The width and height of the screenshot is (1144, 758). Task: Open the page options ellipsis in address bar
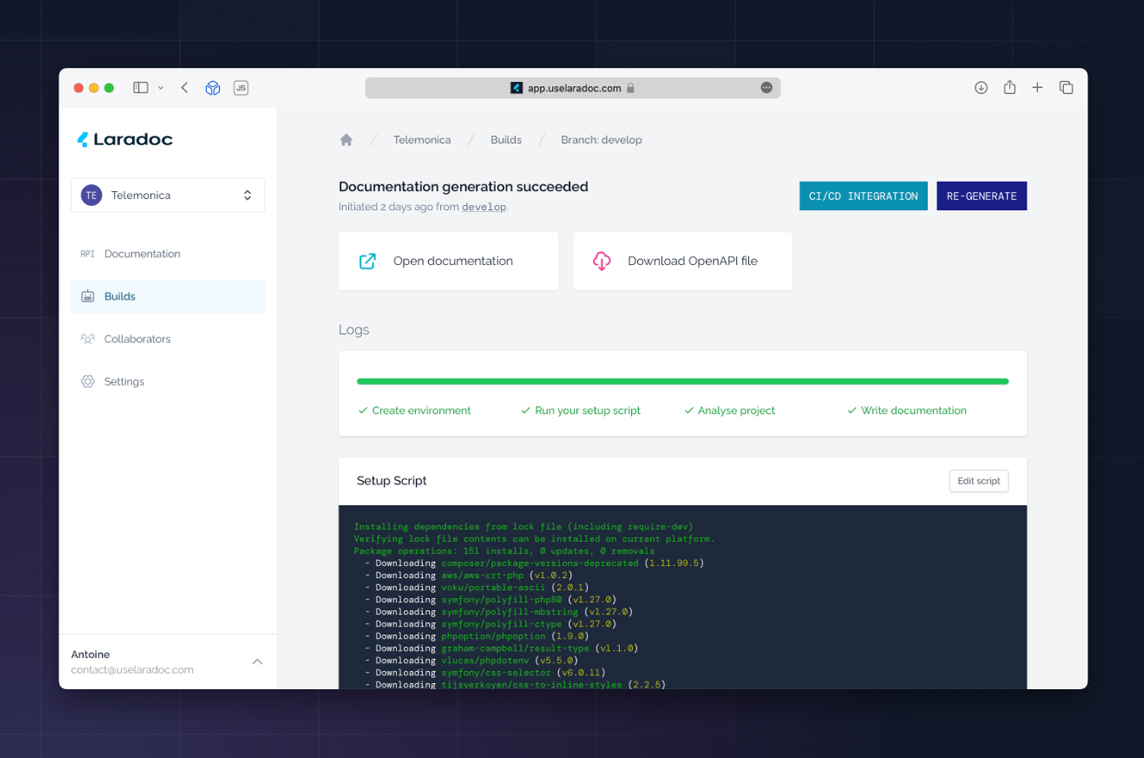(766, 88)
